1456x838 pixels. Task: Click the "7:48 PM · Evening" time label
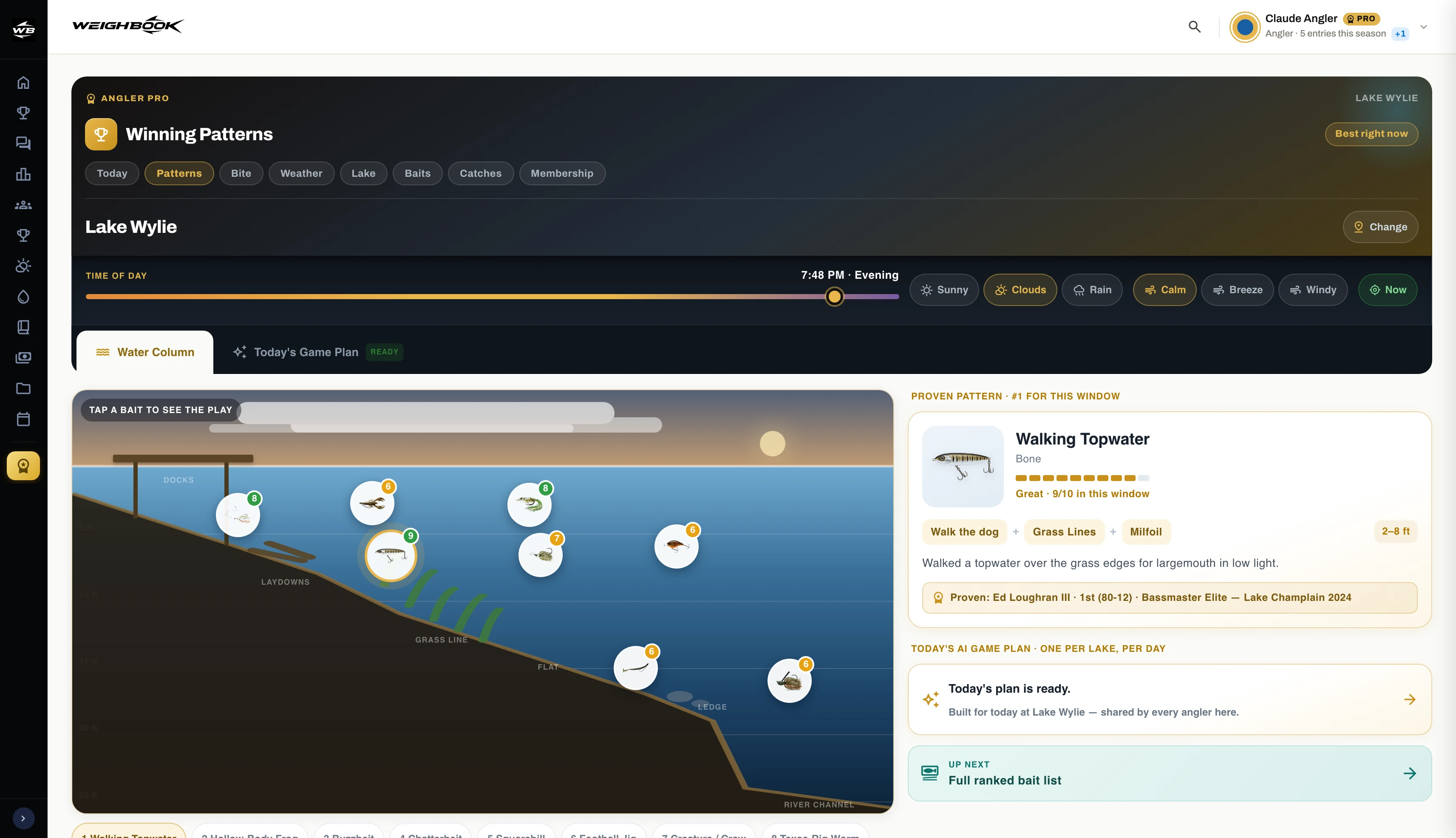(x=850, y=275)
